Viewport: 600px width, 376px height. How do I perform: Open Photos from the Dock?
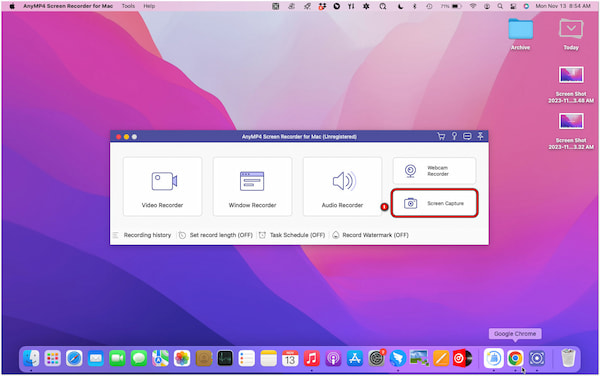(182, 358)
